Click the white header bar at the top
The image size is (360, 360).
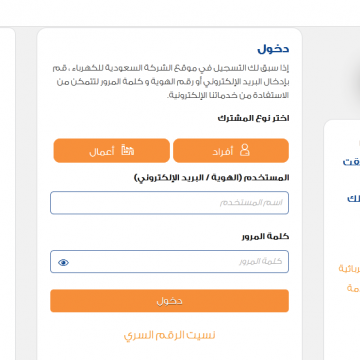click(180, 13)
